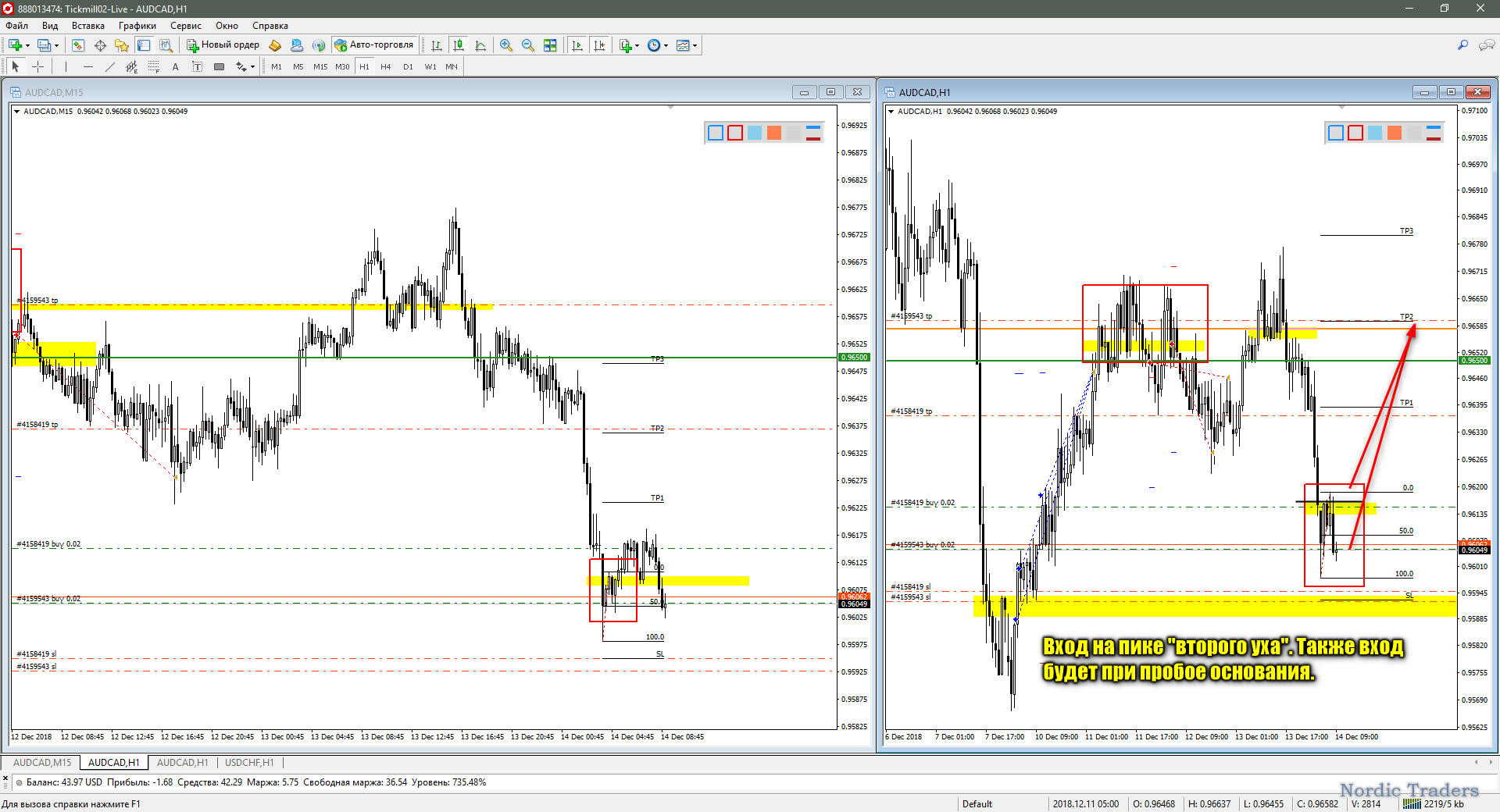Switch to the AUDCAD,M15 bottom tab
1500x812 pixels.
point(42,763)
